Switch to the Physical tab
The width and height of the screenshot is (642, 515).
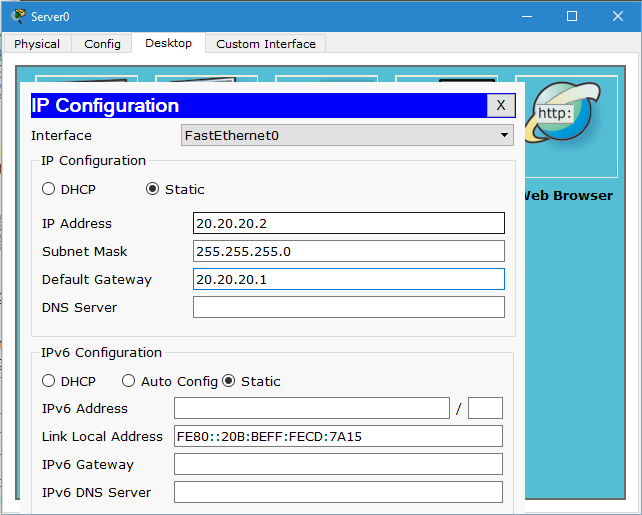(37, 44)
